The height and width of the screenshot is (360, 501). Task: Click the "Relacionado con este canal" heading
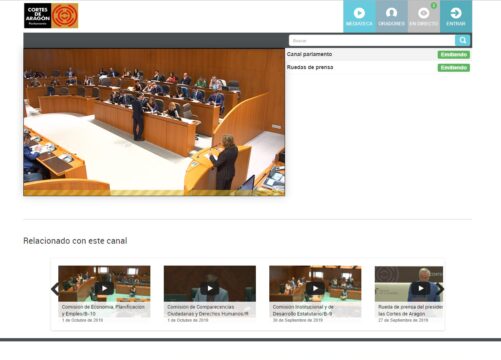tap(75, 241)
